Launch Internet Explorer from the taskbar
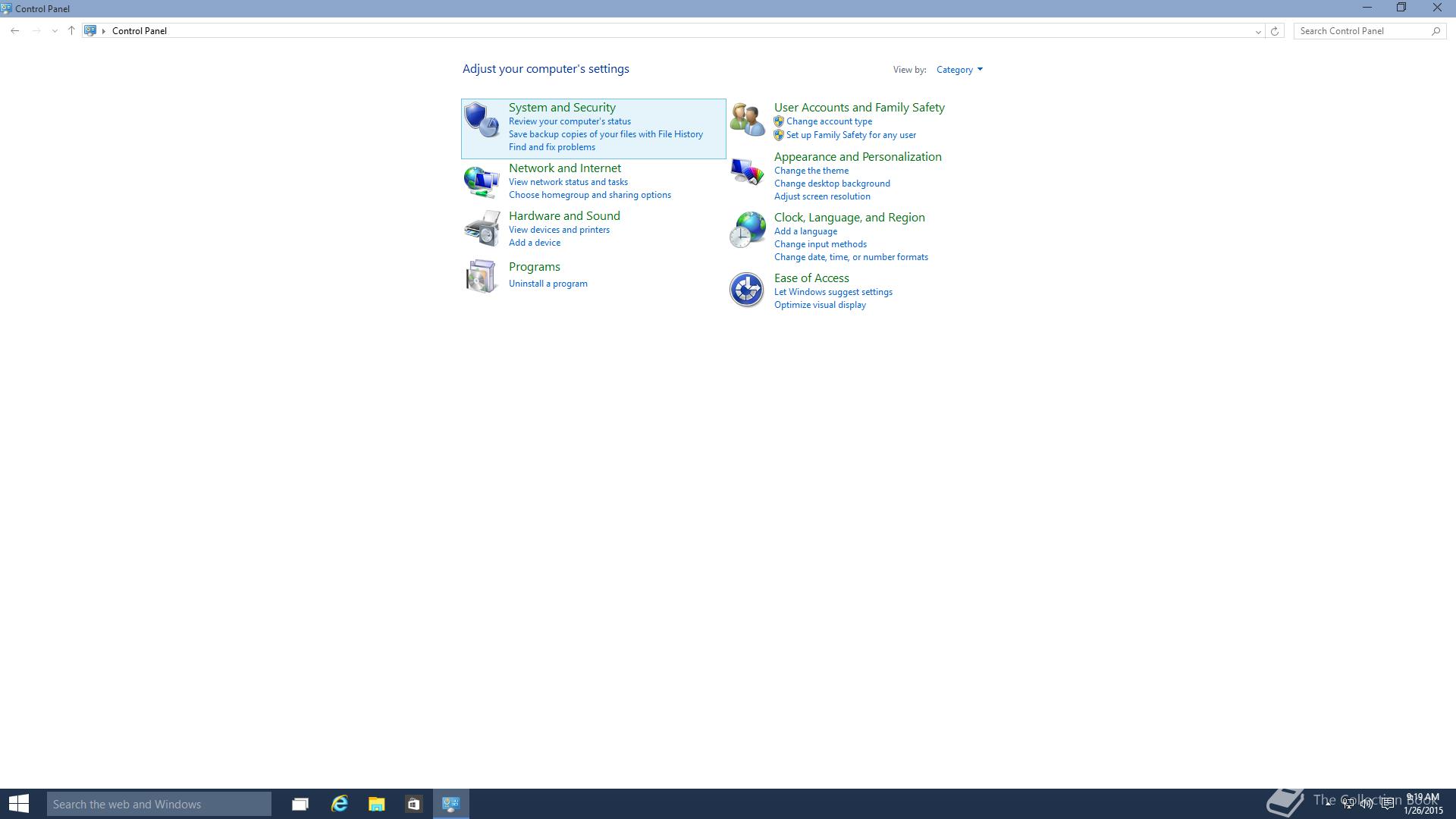The height and width of the screenshot is (819, 1456). [339, 804]
